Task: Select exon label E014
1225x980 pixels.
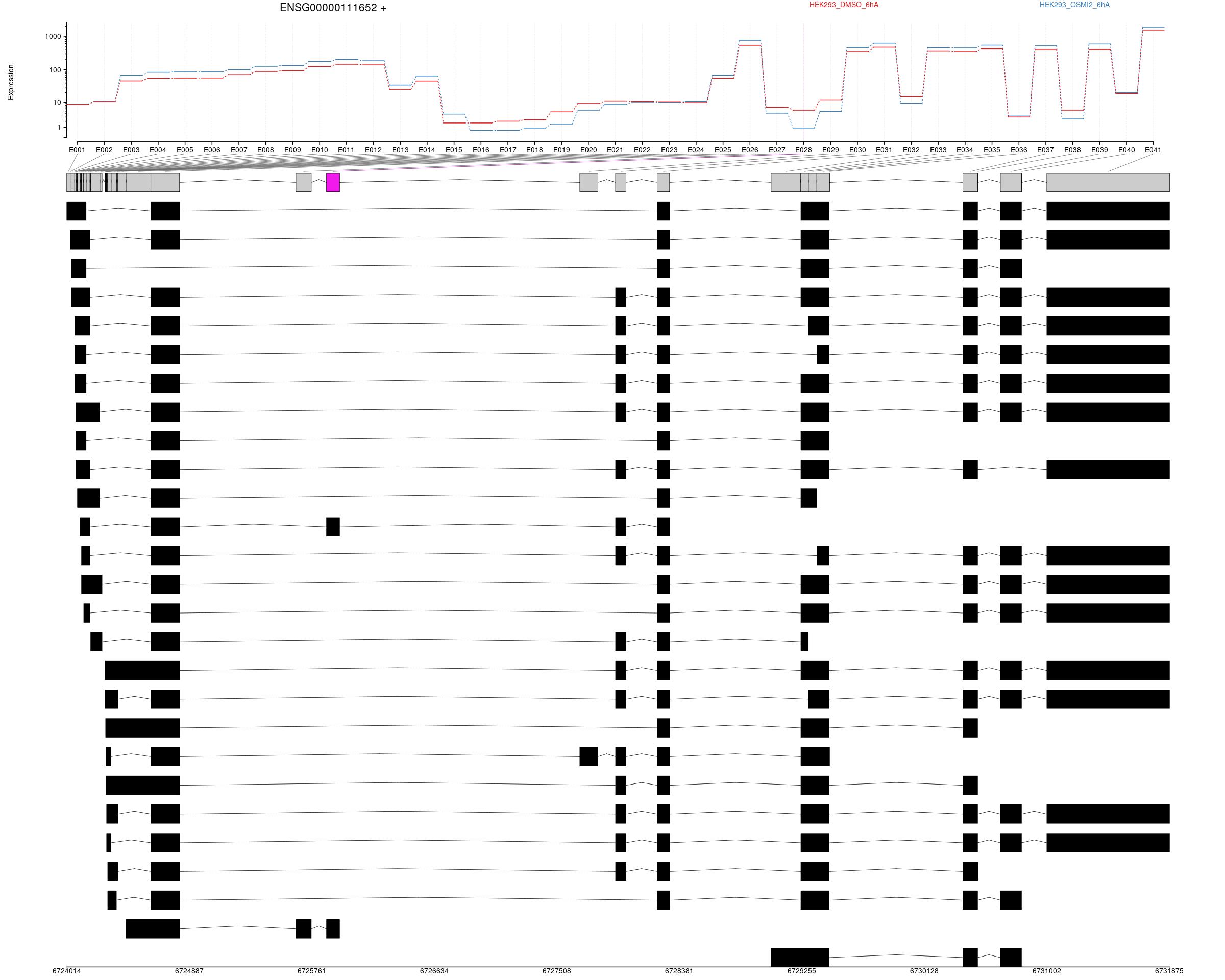Action: click(427, 150)
